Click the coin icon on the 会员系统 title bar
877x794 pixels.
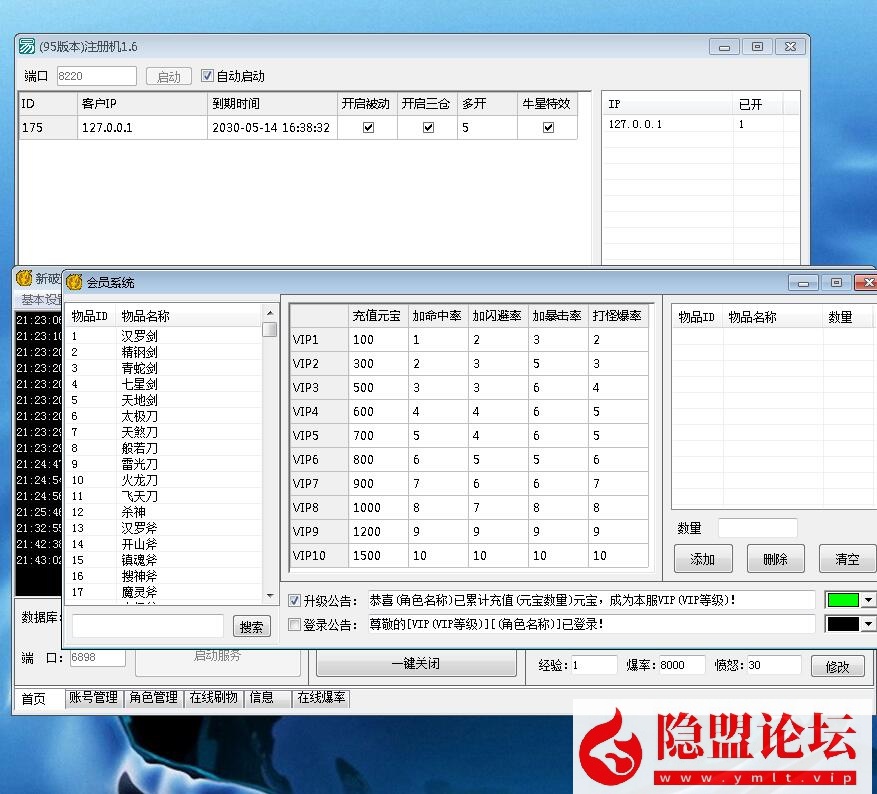(x=74, y=282)
